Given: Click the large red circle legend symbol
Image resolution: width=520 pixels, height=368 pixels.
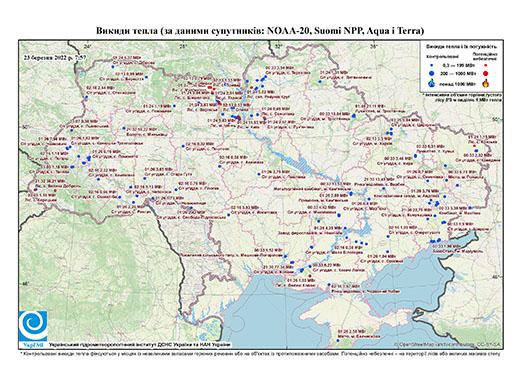Looking at the screenshot, I should click(x=485, y=73).
